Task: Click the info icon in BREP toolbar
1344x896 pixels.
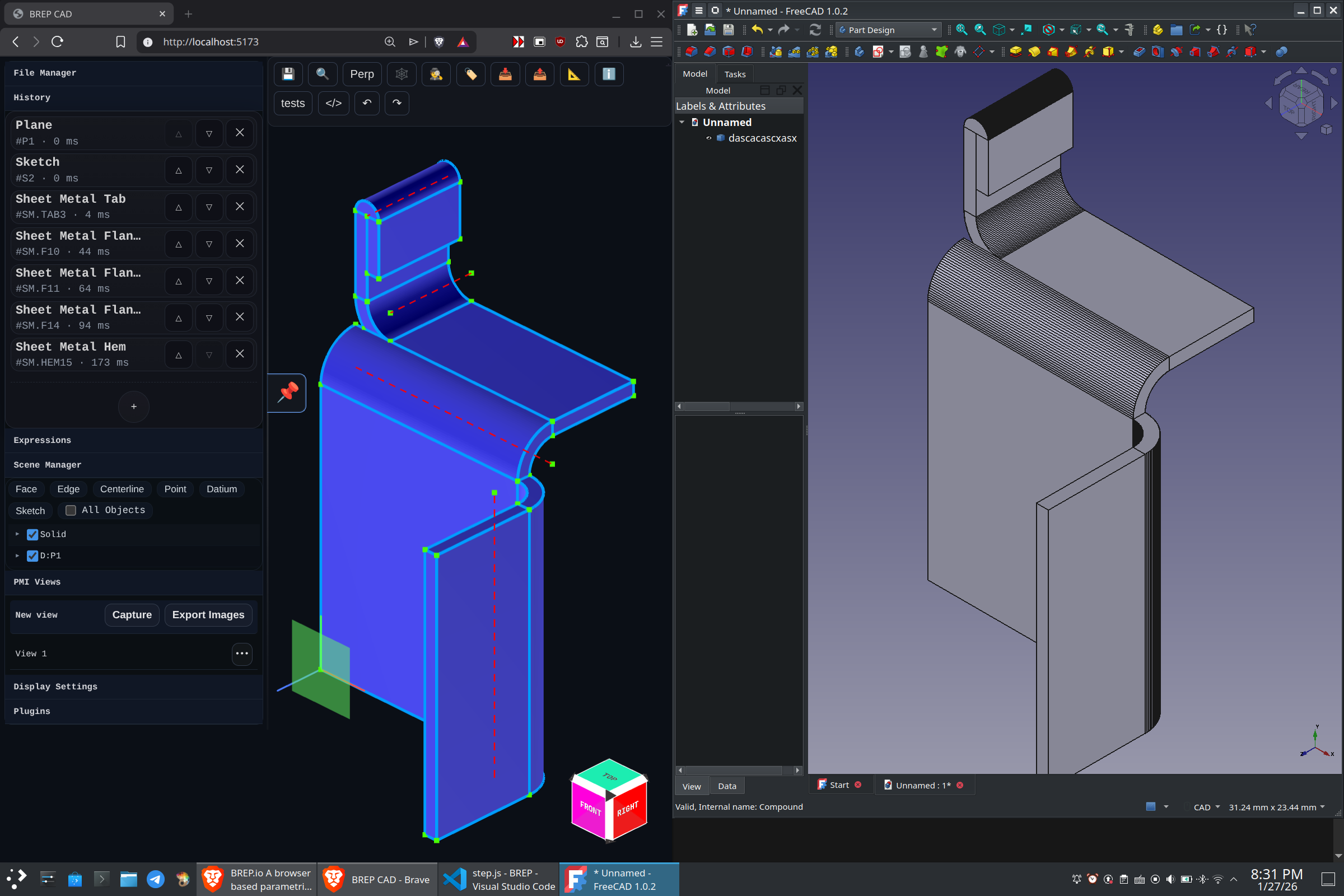Action: pyautogui.click(x=609, y=74)
